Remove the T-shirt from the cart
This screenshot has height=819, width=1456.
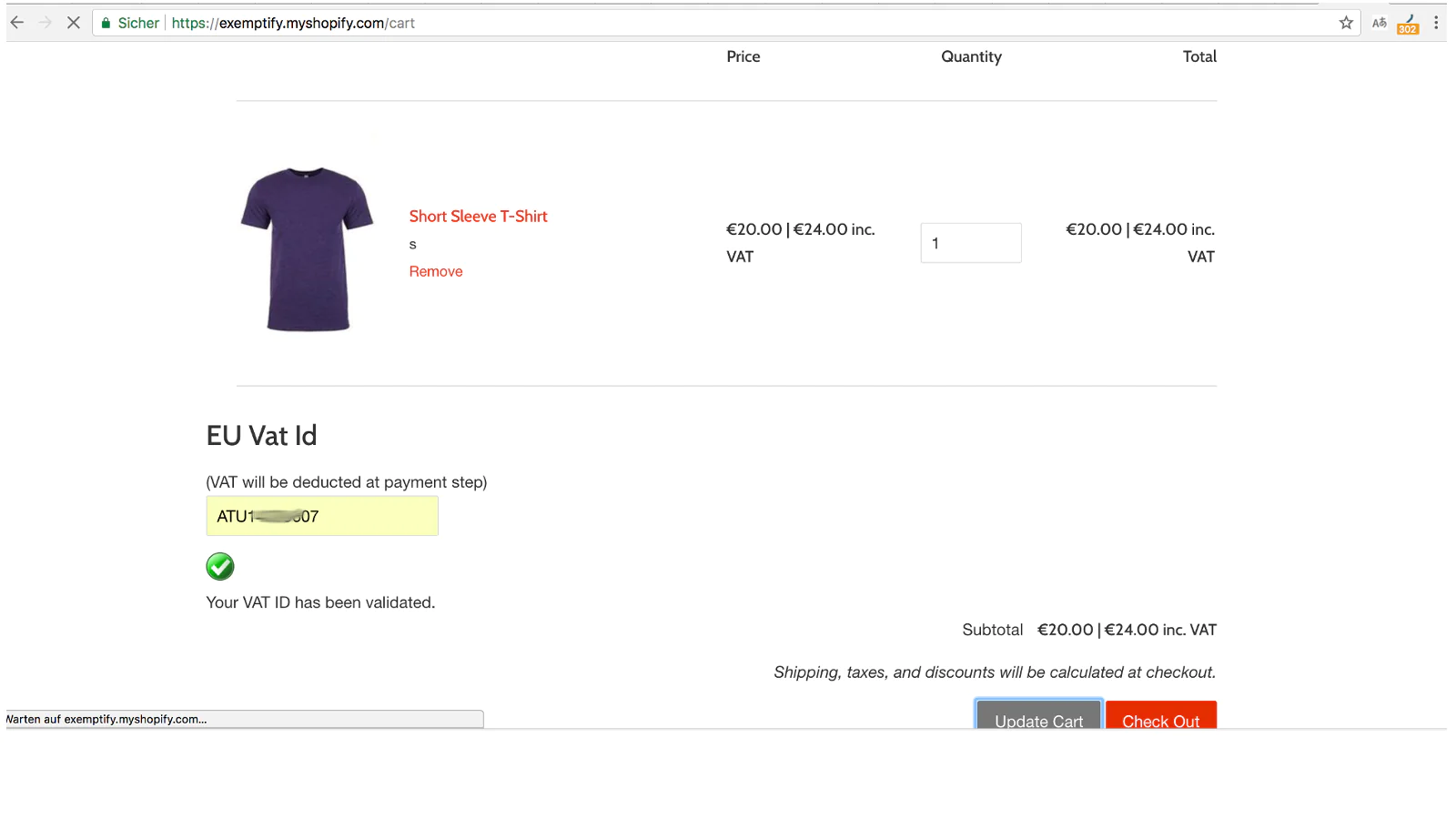pos(435,271)
